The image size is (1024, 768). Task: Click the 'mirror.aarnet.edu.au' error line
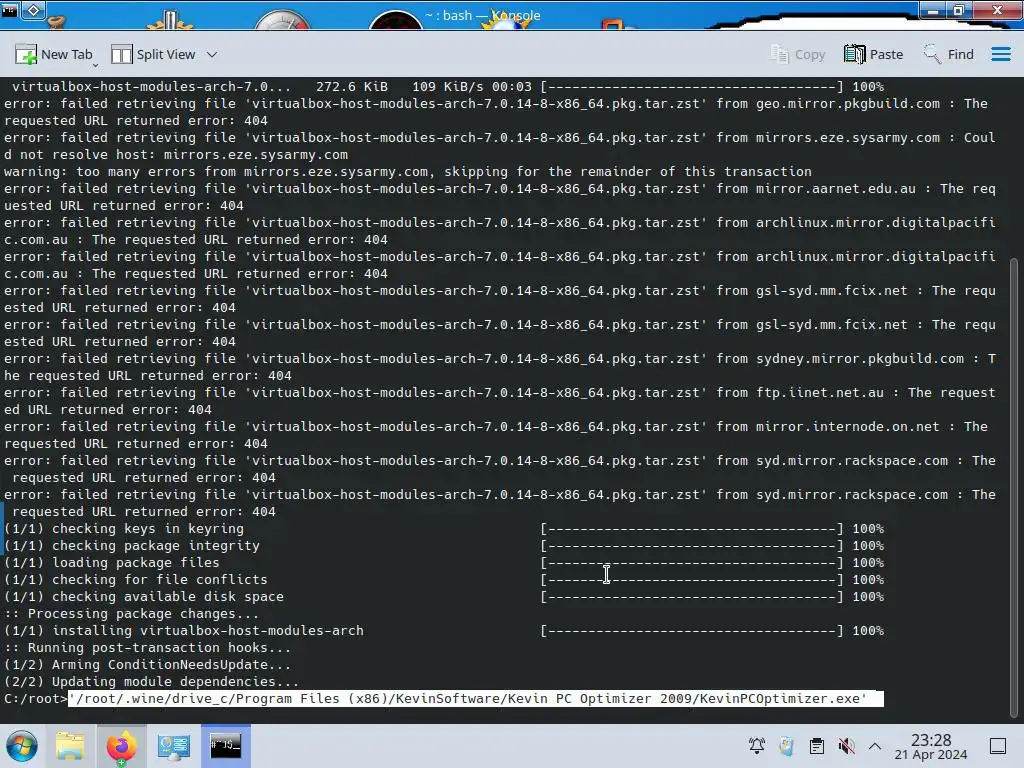pos(500,197)
